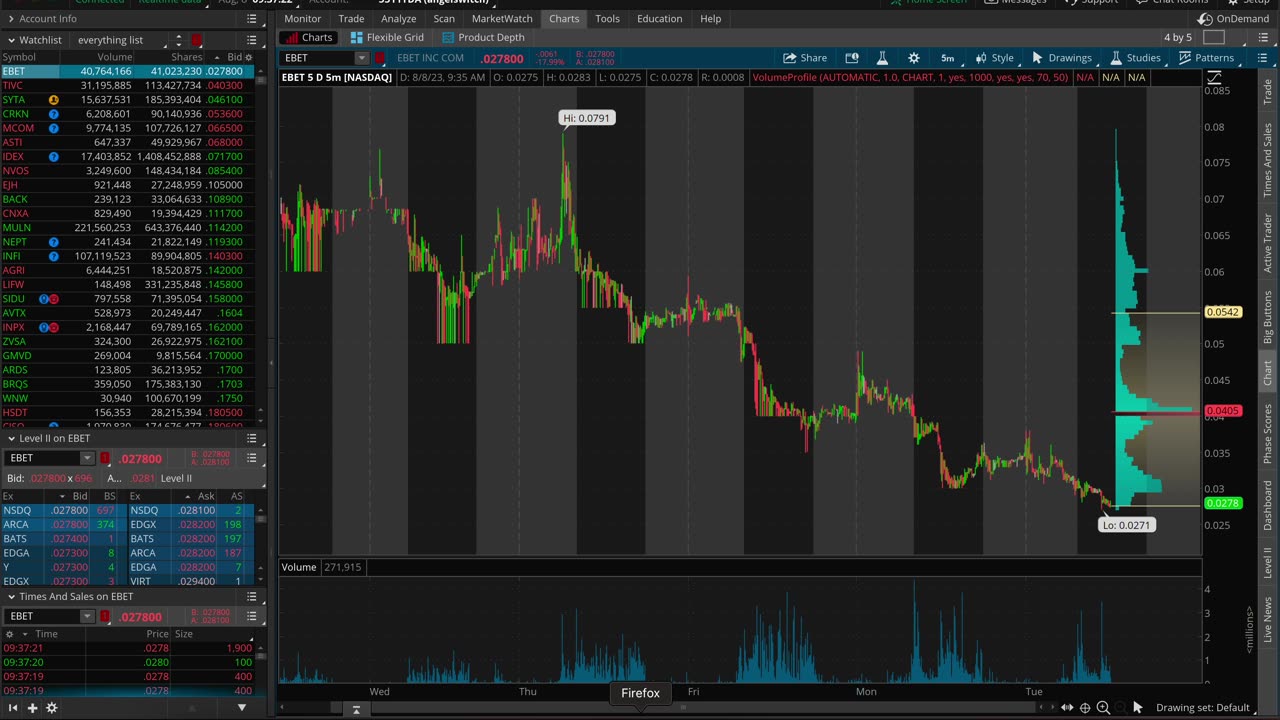Collapse the Times And Sales on EBET panel

click(11, 596)
